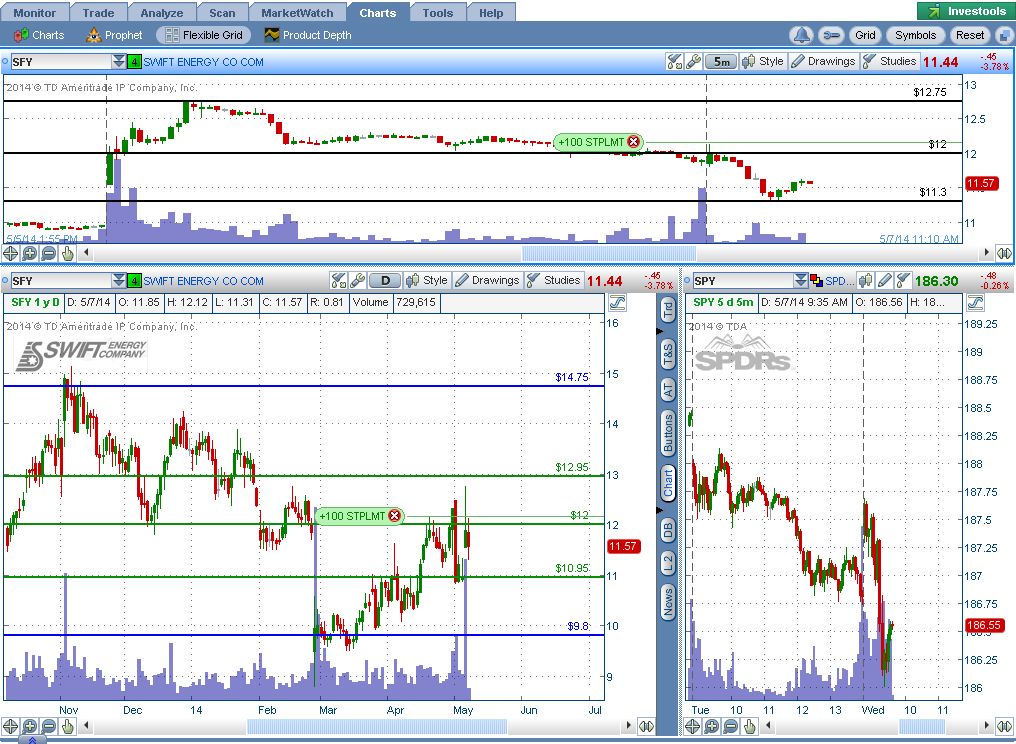Open chart settings wrench in top SFY chart

tap(693, 62)
